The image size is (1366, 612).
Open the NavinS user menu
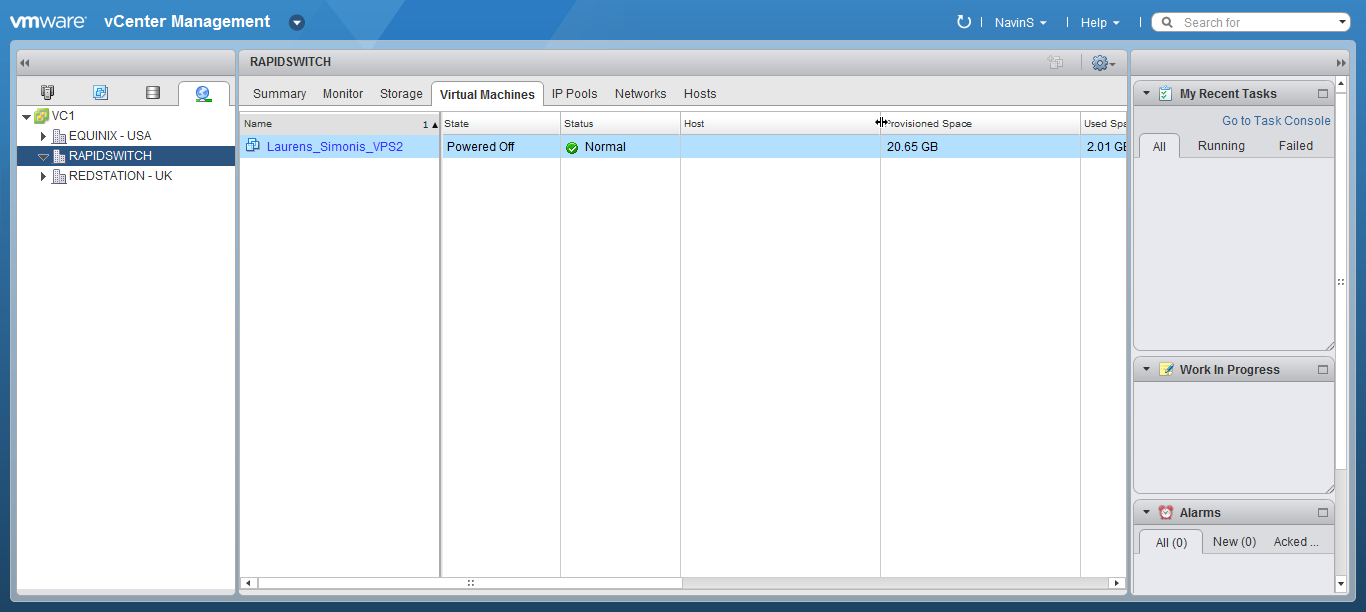pos(1020,22)
